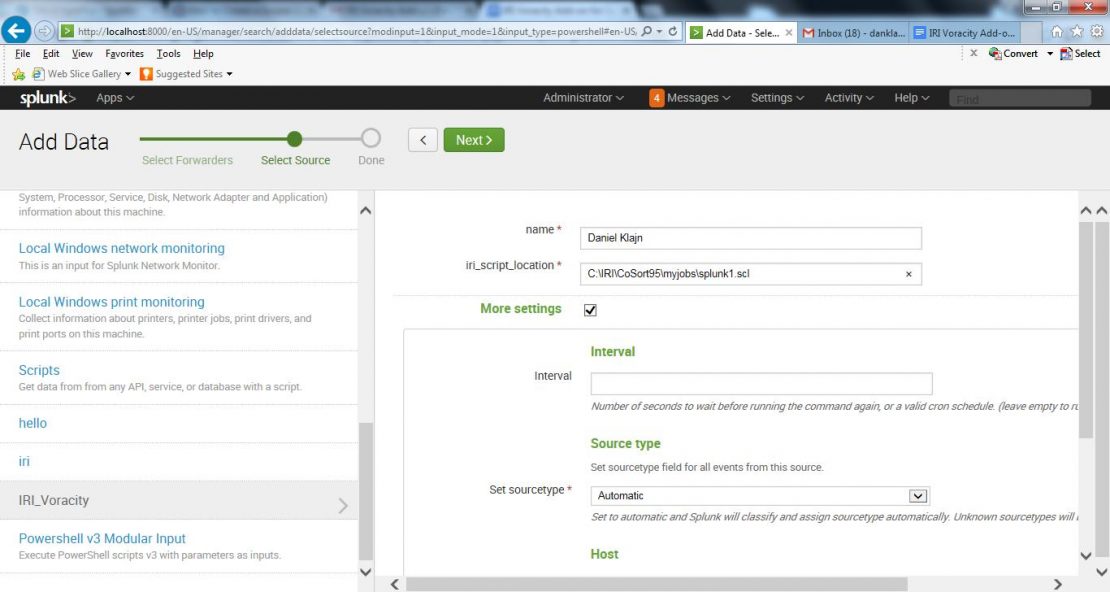Focus the Interval input field
Image resolution: width=1110 pixels, height=592 pixels.
pyautogui.click(x=761, y=384)
